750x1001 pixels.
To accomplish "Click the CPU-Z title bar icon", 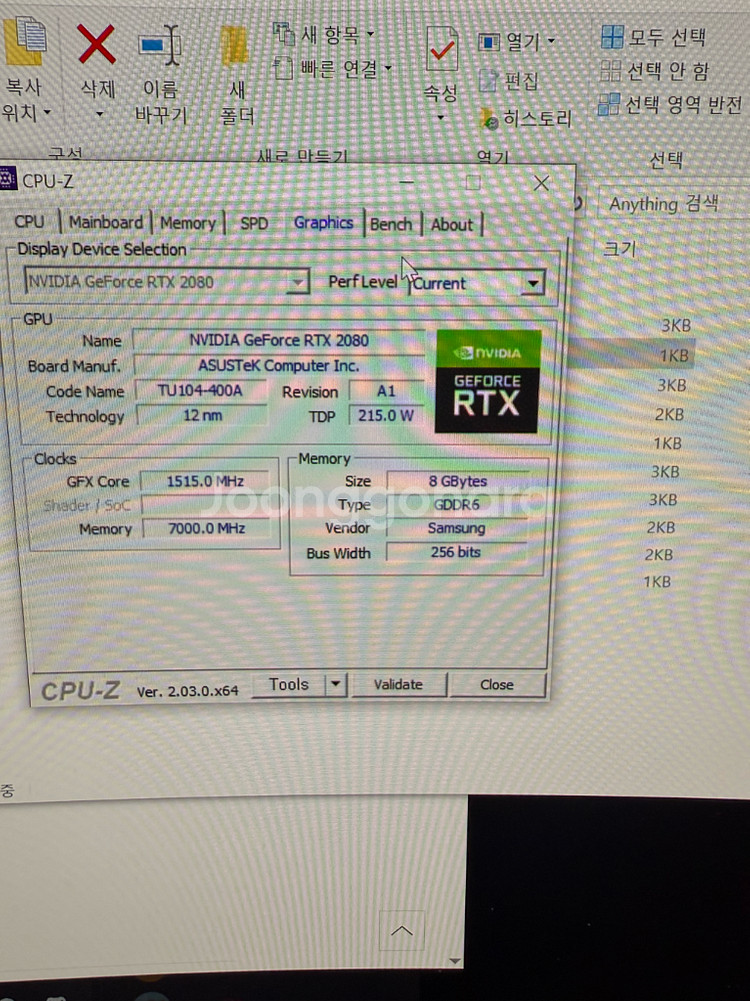I will 8,179.
